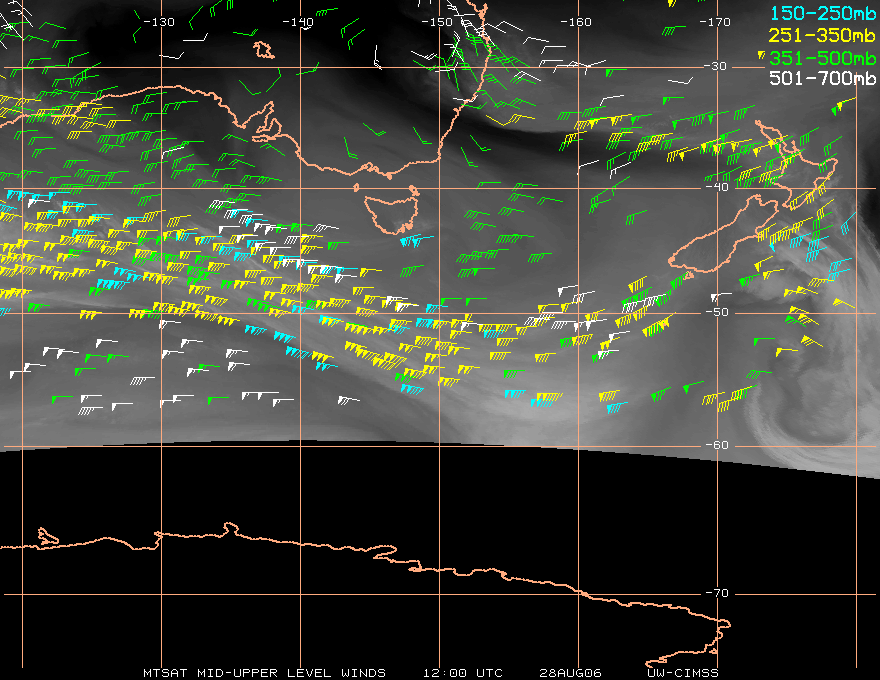
Task: Click the 28AUG06 date label
Action: tap(570, 673)
